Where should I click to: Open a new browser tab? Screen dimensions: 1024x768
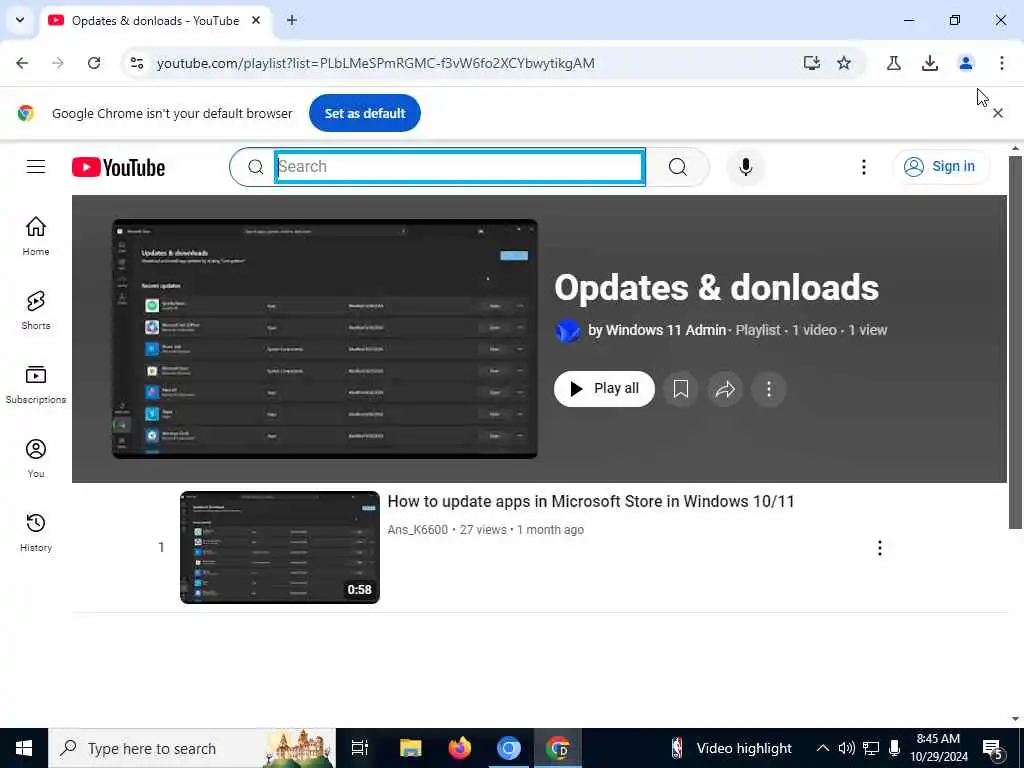292,20
